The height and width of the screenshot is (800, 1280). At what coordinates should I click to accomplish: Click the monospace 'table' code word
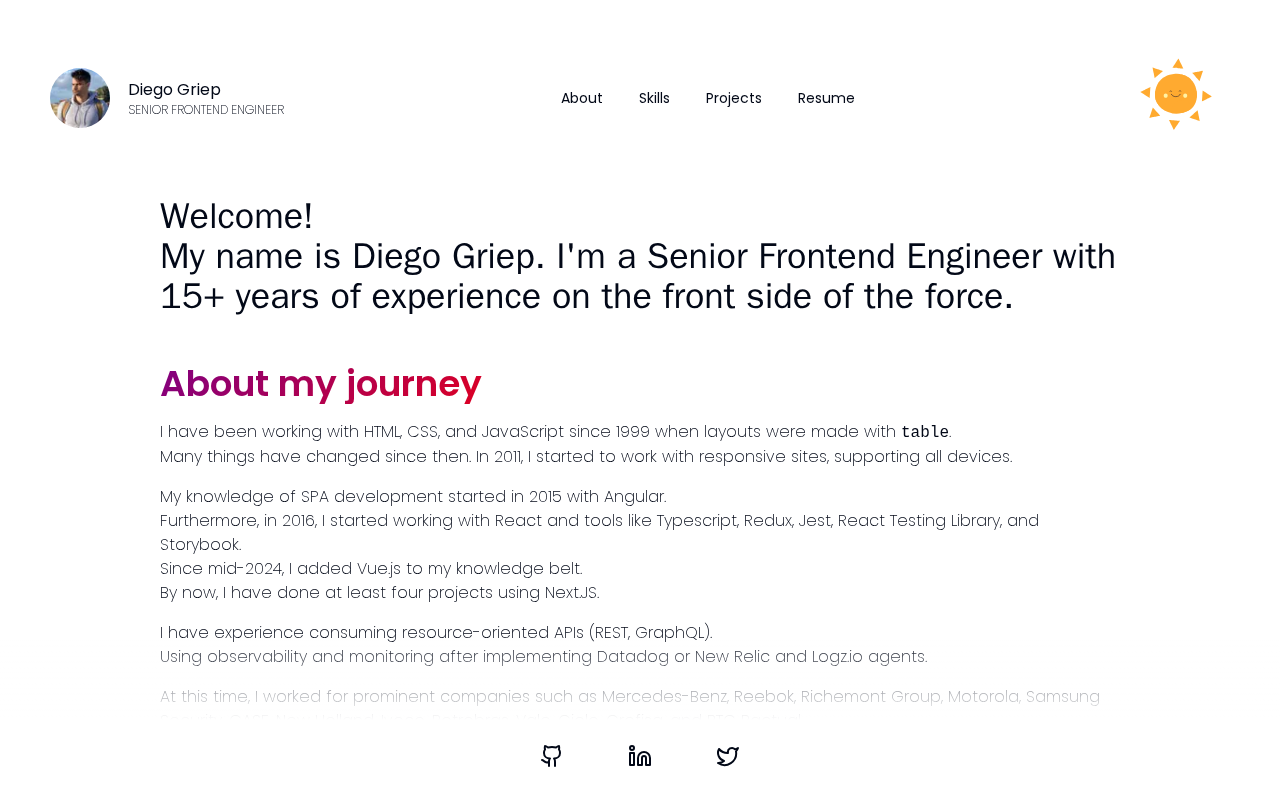(924, 432)
